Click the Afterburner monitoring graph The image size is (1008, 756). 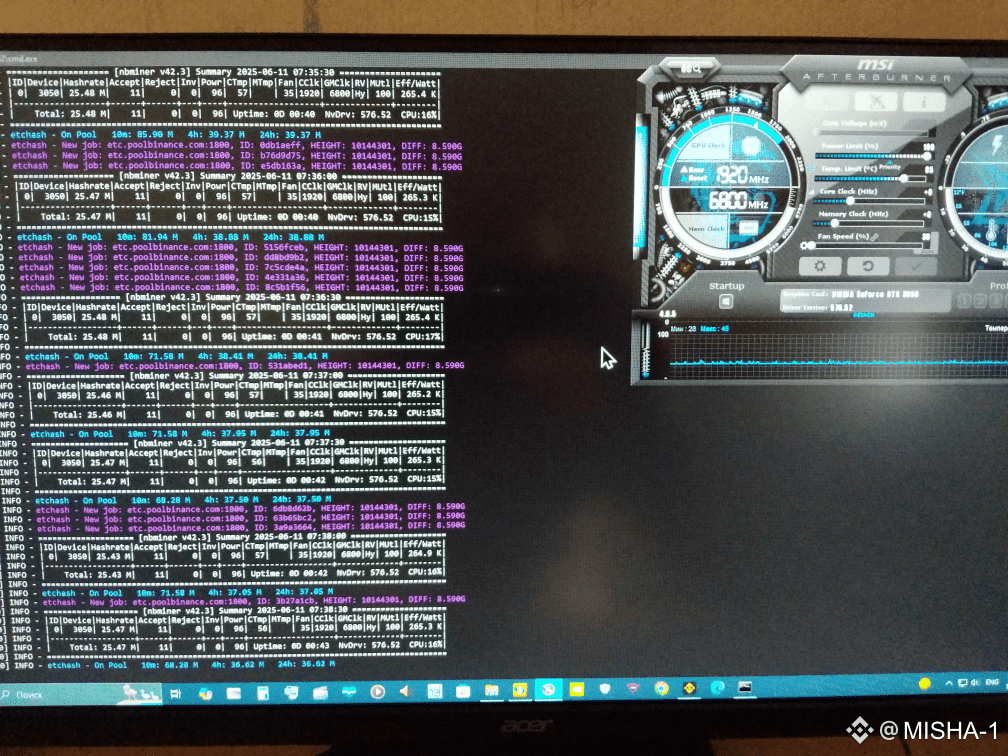click(838, 356)
